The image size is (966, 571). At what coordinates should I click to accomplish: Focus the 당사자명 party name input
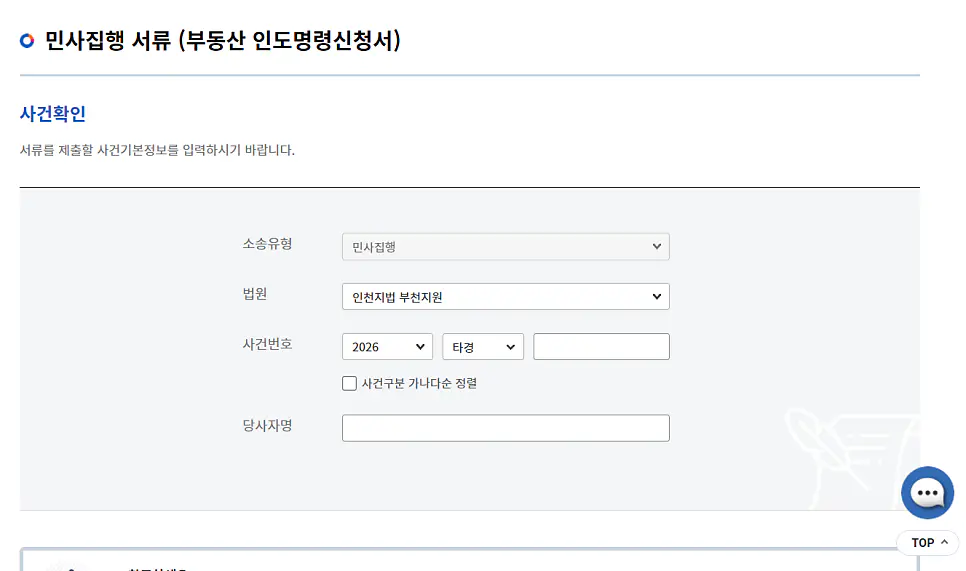[506, 428]
